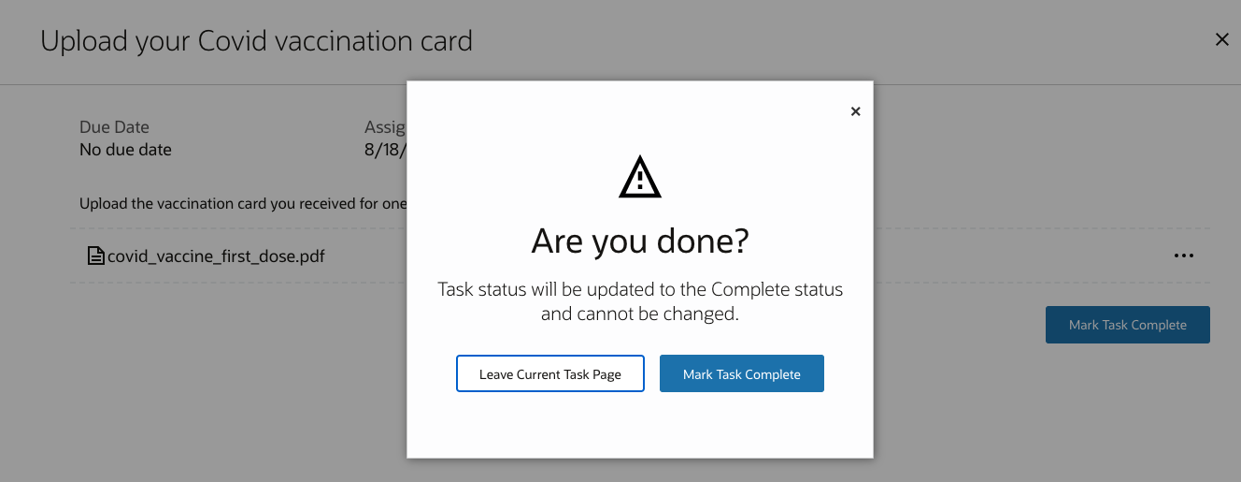Click the PDF document file icon

coord(96,256)
